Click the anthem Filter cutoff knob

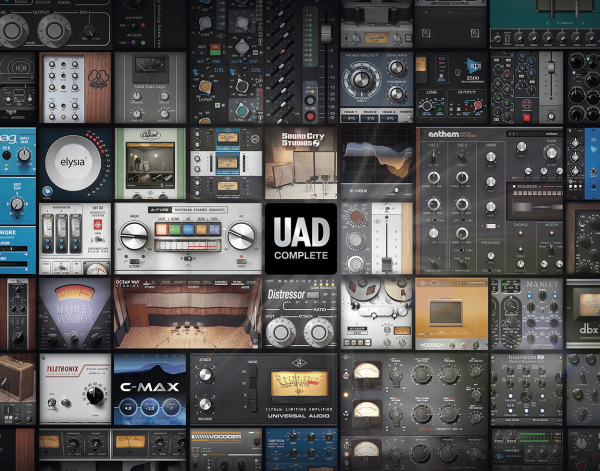551,153
